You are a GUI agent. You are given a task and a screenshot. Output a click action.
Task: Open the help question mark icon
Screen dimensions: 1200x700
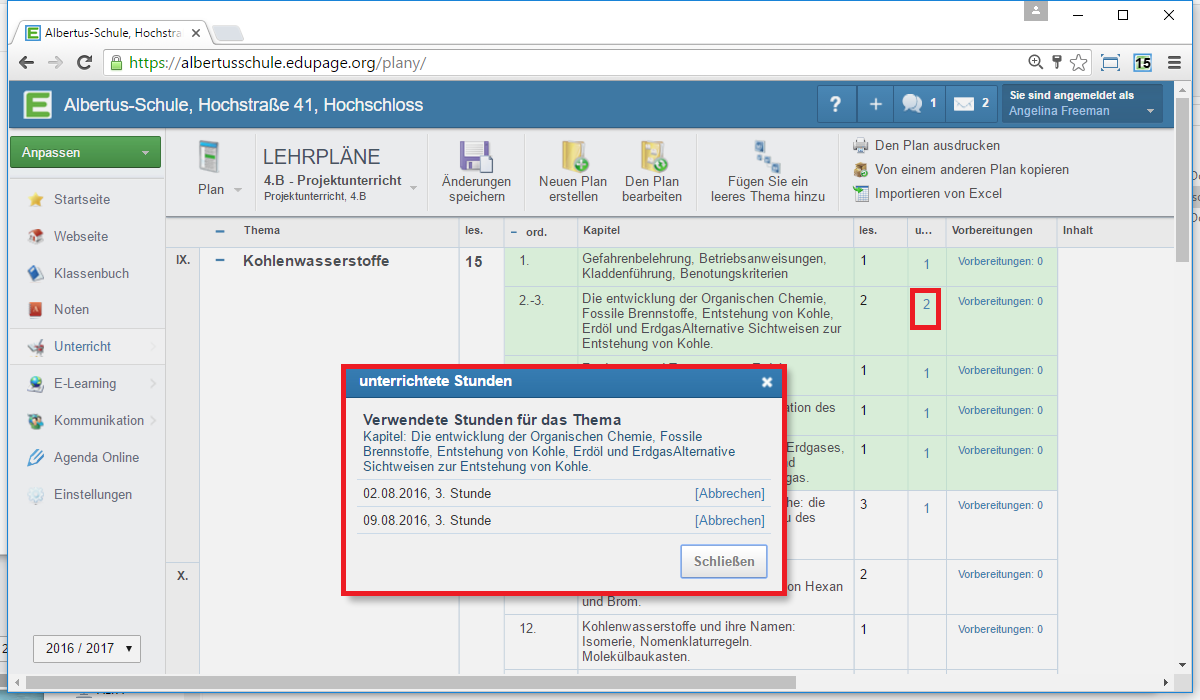tap(836, 105)
